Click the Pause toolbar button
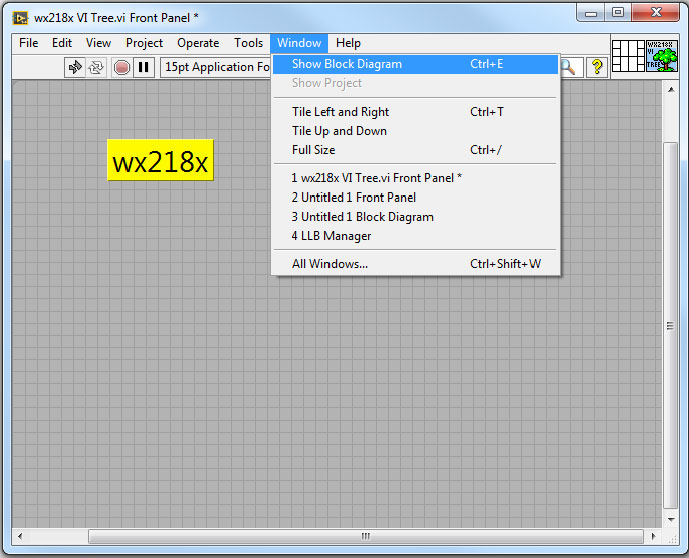 tap(144, 67)
